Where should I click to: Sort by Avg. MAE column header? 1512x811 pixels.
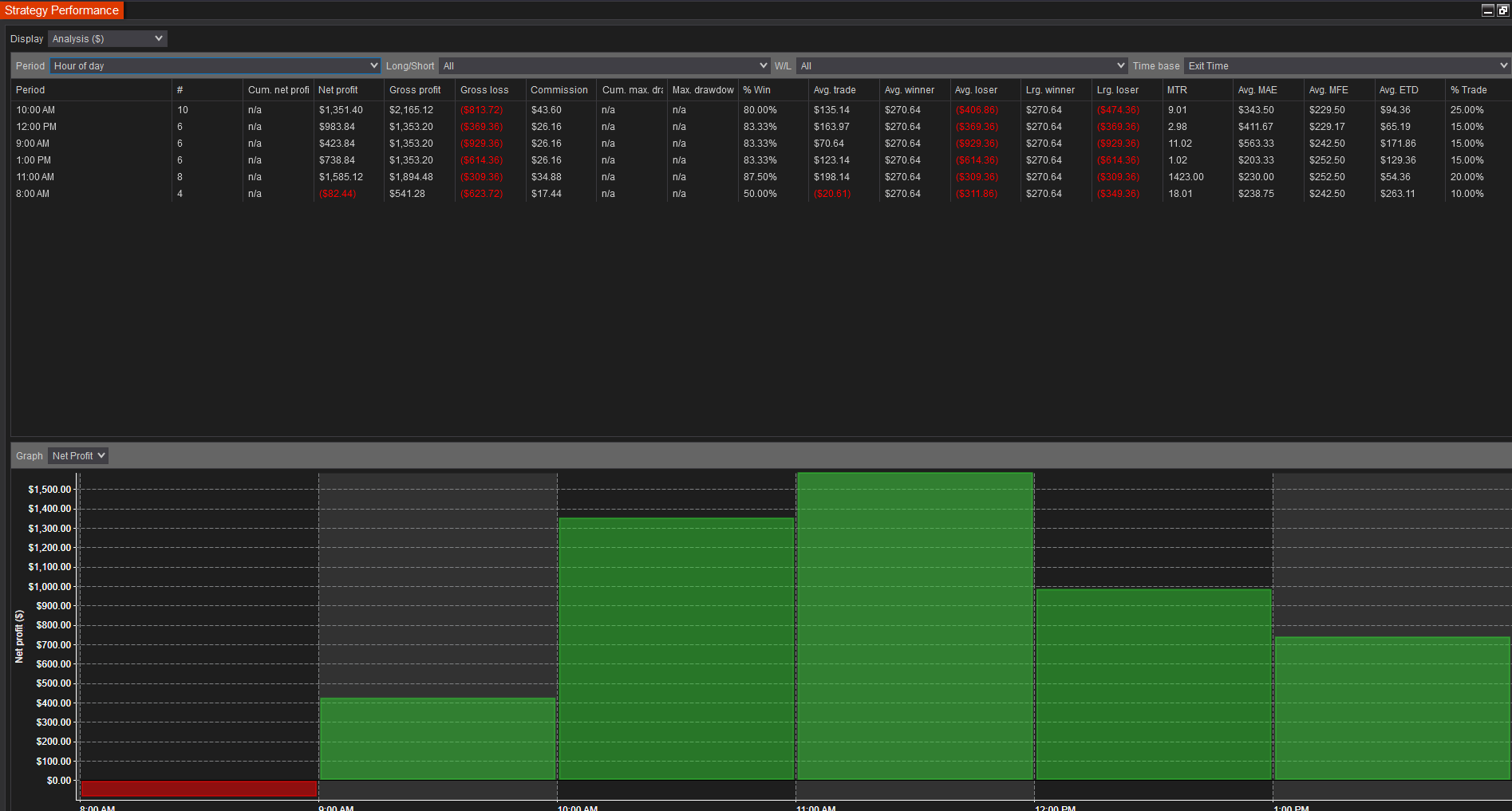[x=1267, y=90]
